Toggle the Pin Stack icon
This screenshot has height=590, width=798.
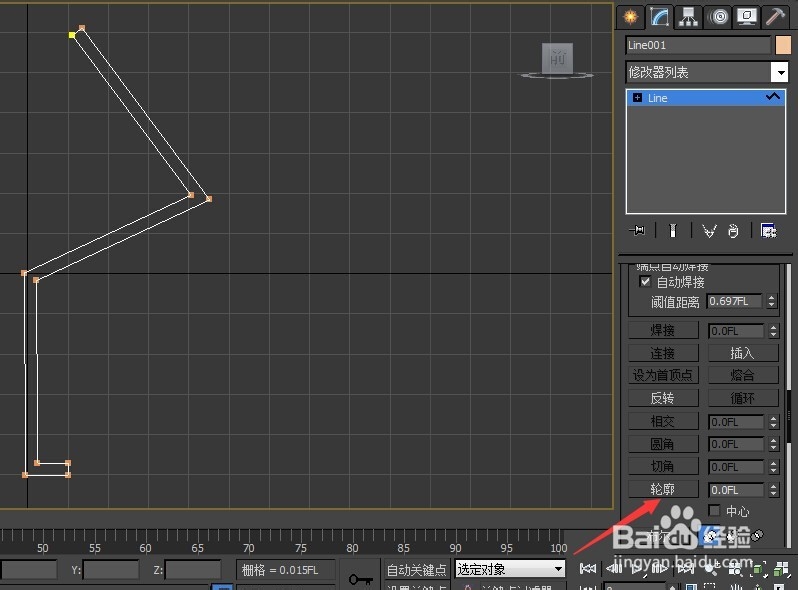pyautogui.click(x=637, y=231)
